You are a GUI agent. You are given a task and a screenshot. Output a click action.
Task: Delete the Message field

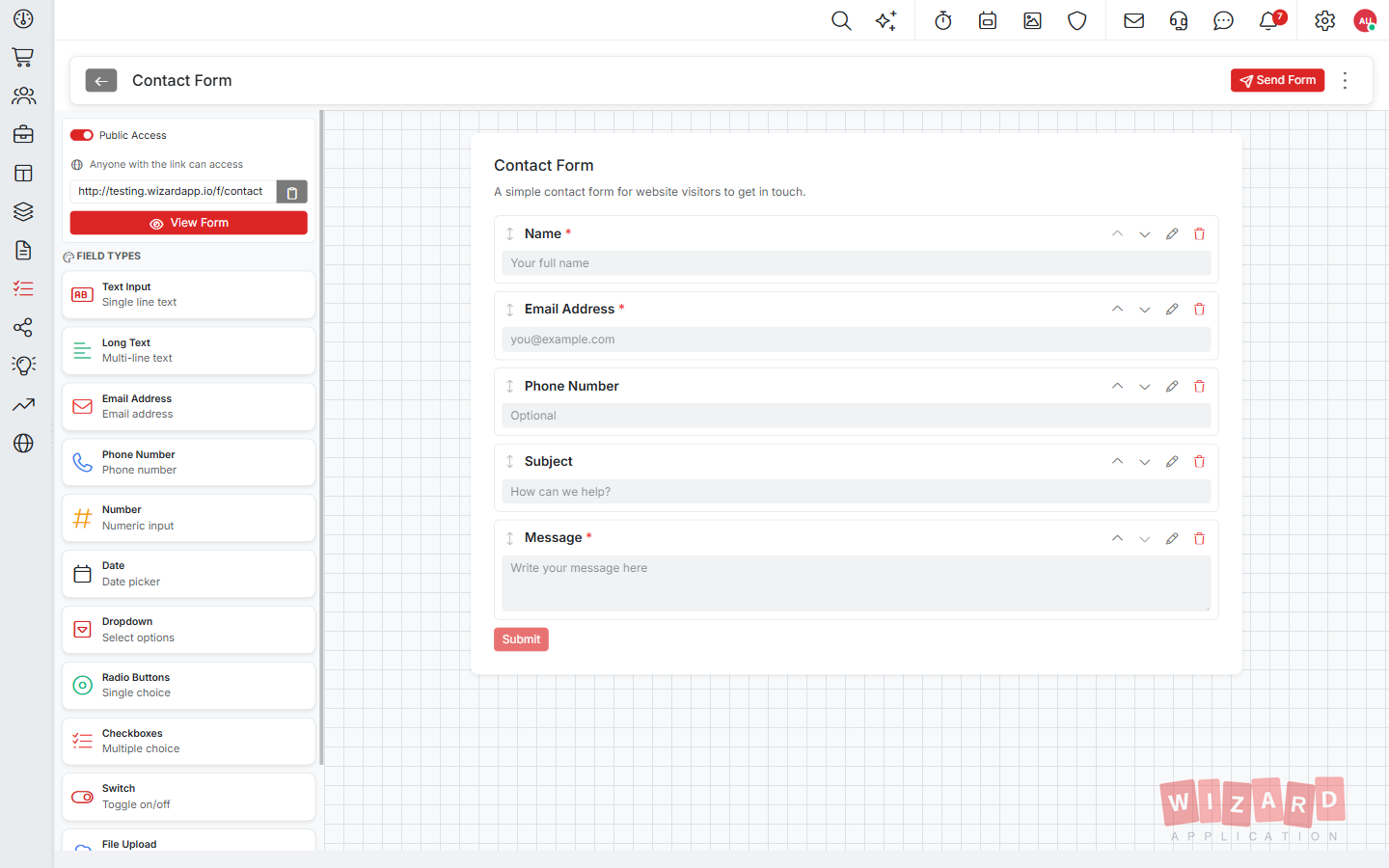(1199, 538)
